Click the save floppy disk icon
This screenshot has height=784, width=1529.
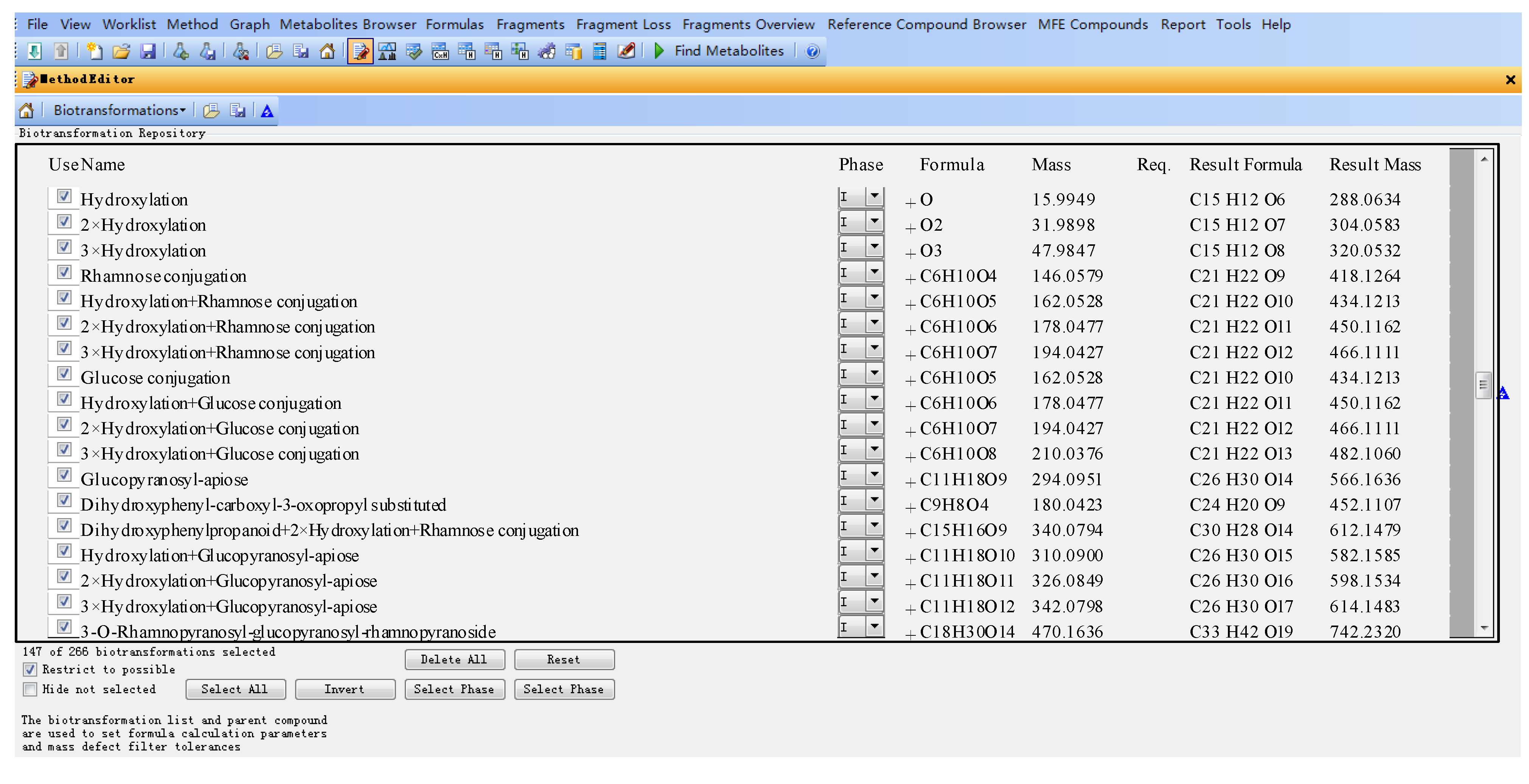(x=148, y=52)
